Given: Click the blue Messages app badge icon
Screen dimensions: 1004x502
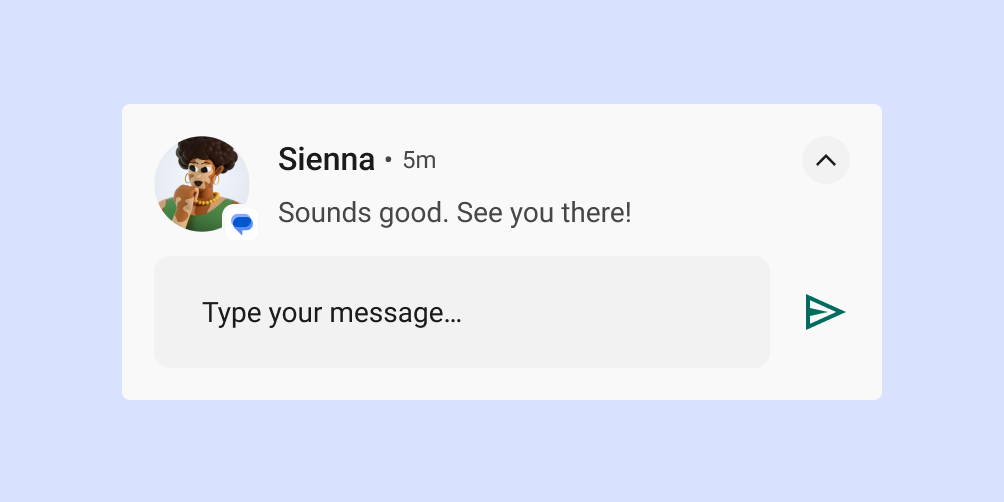Looking at the screenshot, I should point(241,223).
